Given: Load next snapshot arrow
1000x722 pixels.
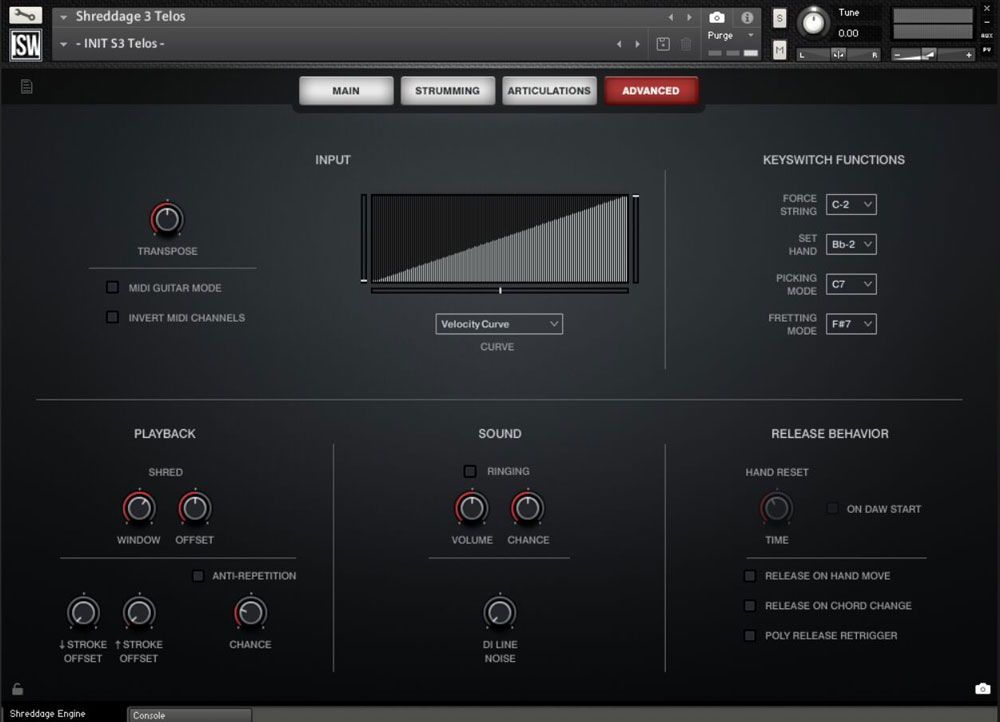Looking at the screenshot, I should click(x=637, y=44).
